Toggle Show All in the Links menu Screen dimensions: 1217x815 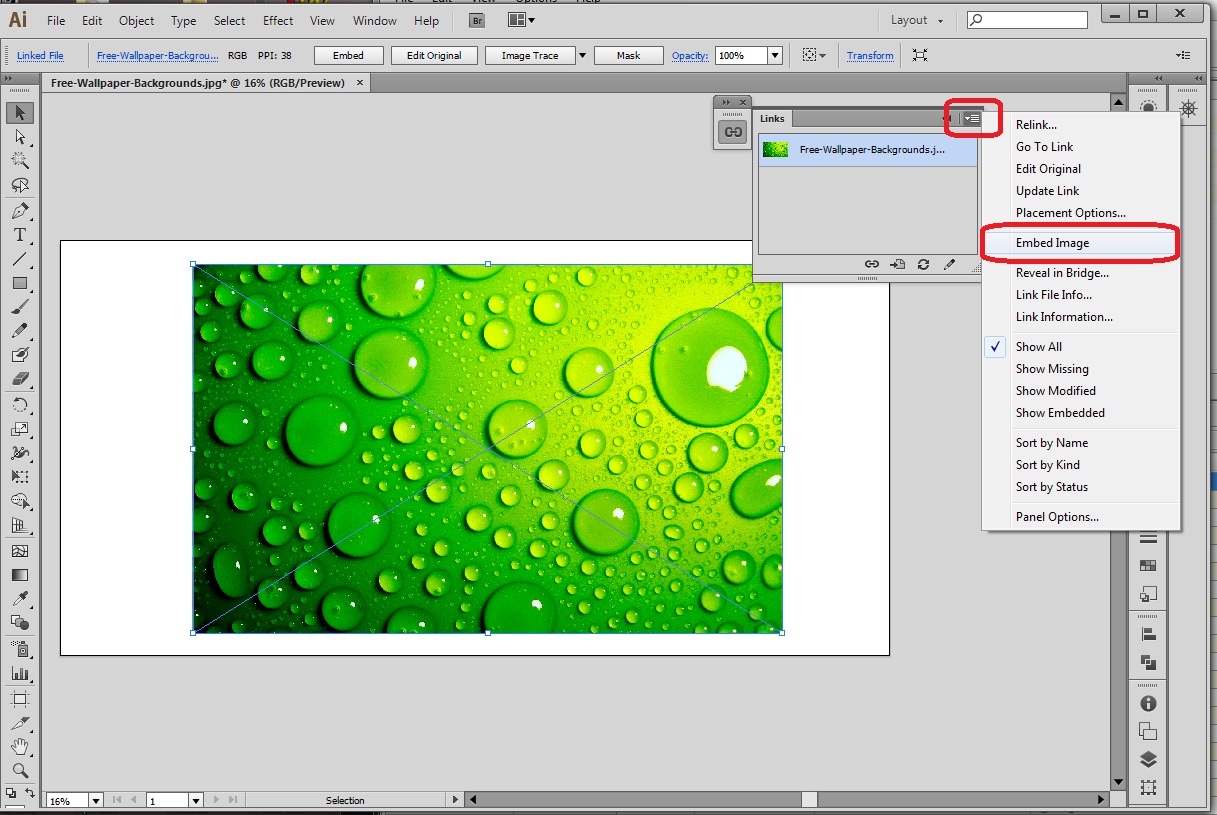tap(1040, 346)
